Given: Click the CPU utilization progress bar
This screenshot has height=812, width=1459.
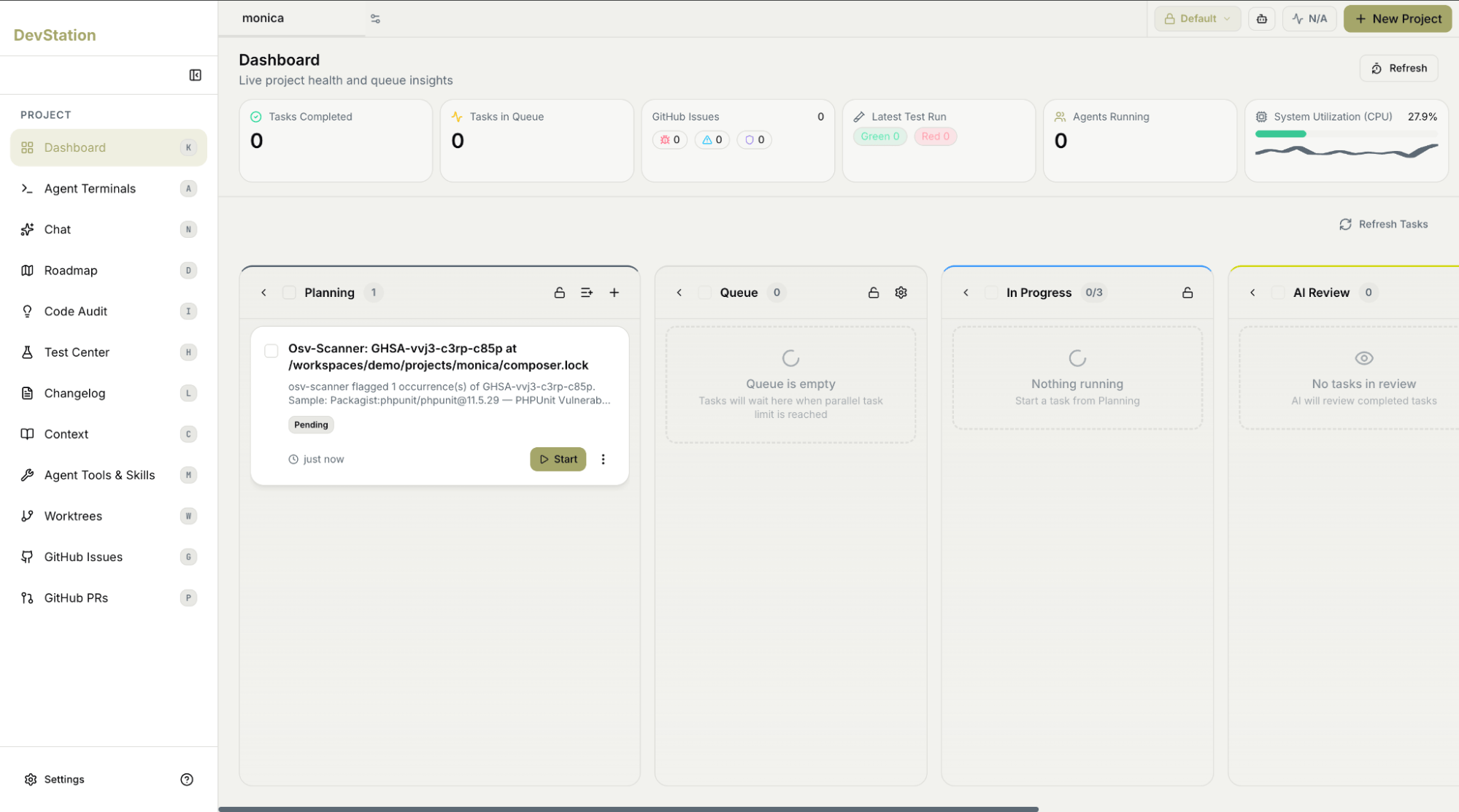Looking at the screenshot, I should pos(1346,134).
